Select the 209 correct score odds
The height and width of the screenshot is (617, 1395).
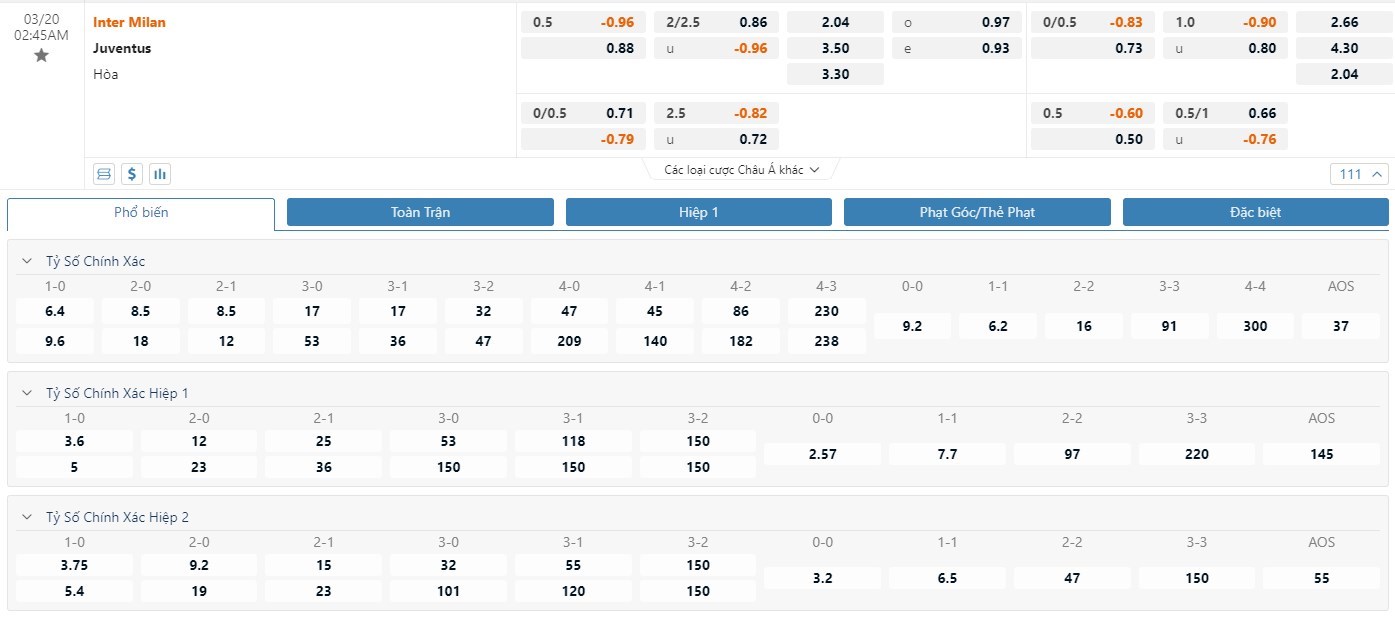pos(569,341)
